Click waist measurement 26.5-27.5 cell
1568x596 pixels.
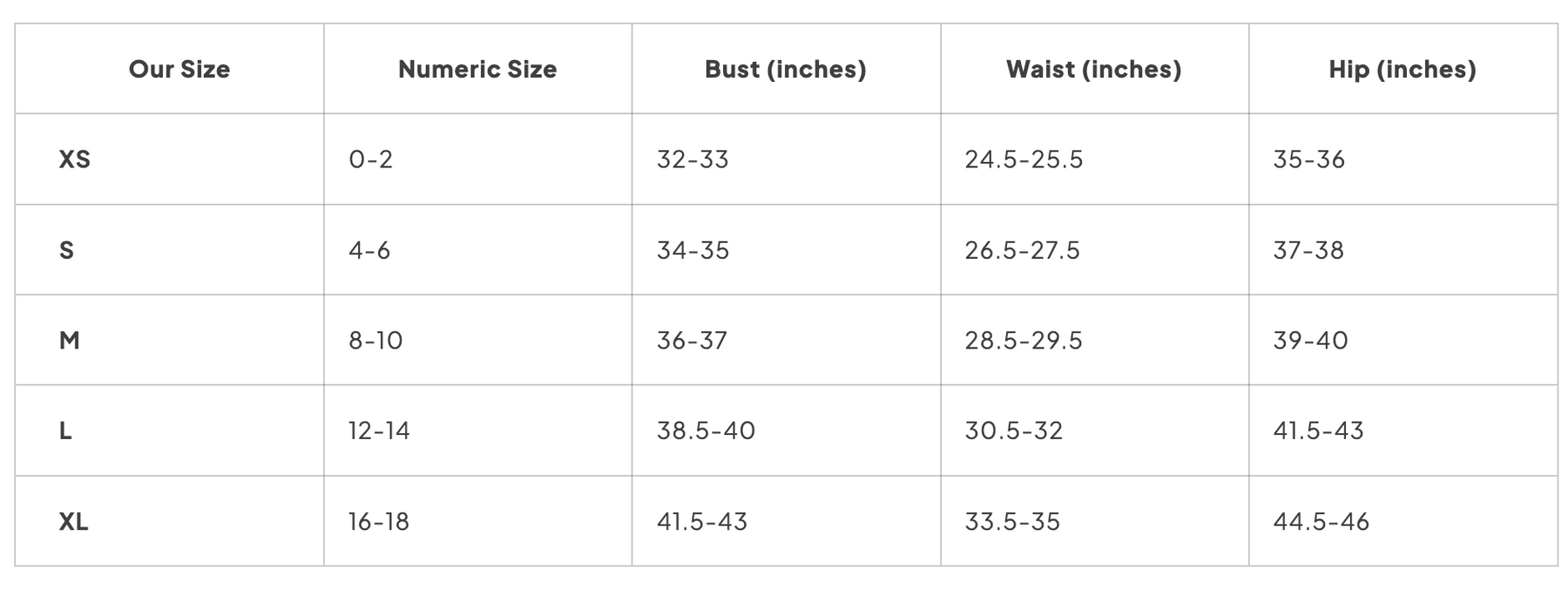pyautogui.click(x=1023, y=250)
